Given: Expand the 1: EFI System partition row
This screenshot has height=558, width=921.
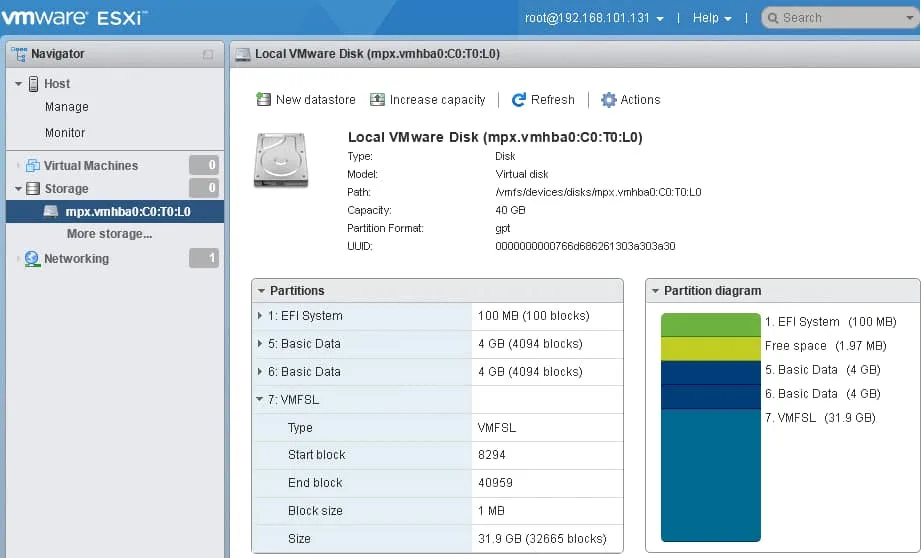Looking at the screenshot, I should [261, 316].
